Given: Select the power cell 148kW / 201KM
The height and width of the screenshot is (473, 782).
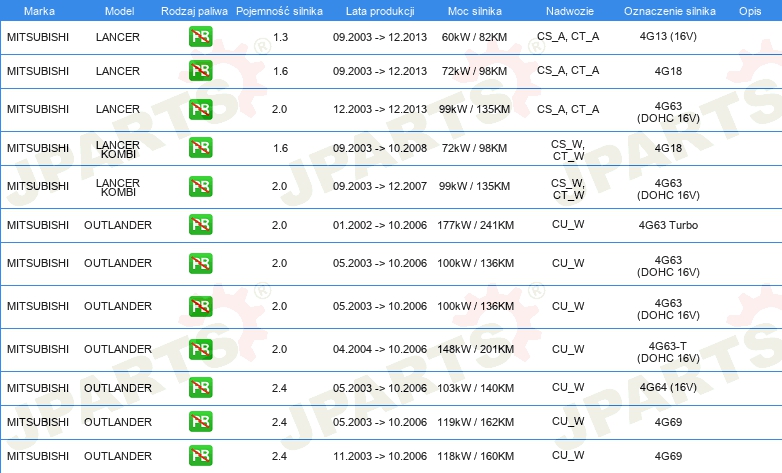Looking at the screenshot, I should 475,349.
